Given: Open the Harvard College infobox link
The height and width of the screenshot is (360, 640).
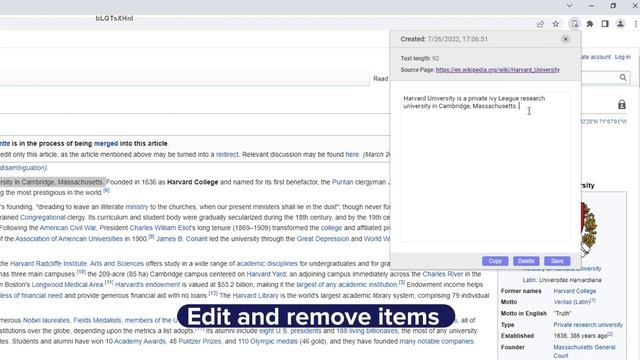Looking at the screenshot, I should point(575,291).
